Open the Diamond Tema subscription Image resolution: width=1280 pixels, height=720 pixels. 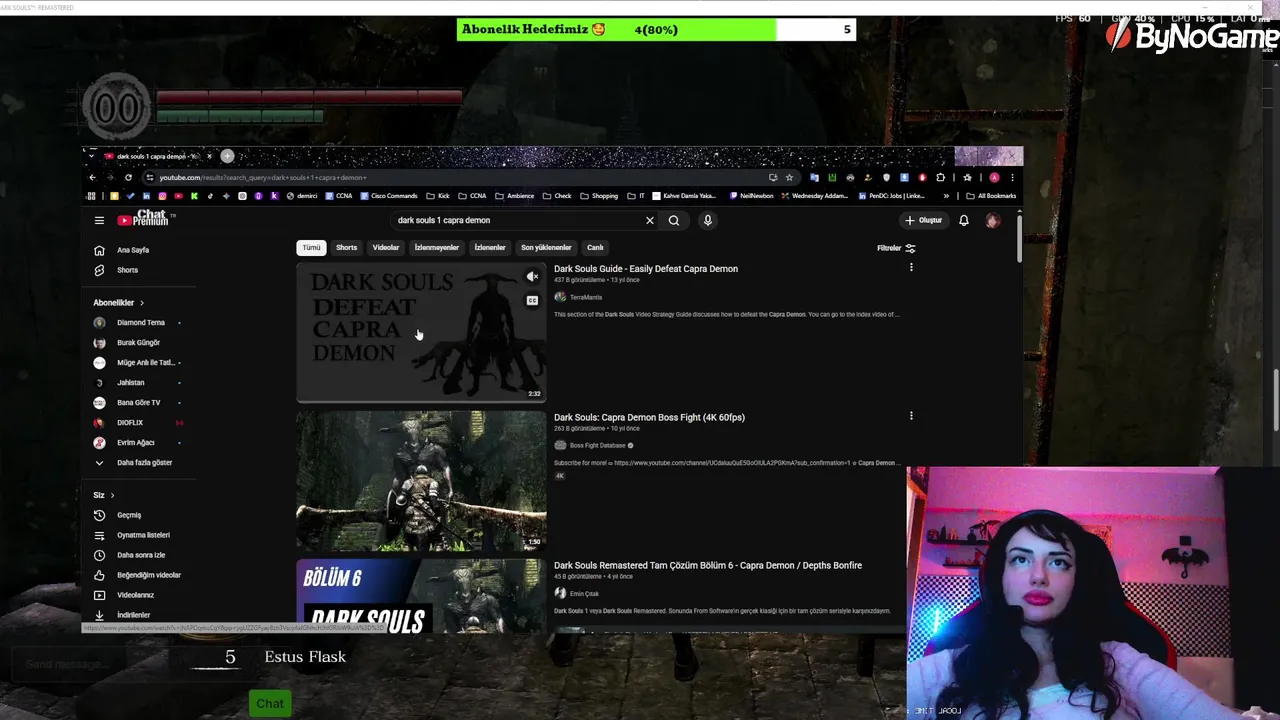(x=139, y=323)
